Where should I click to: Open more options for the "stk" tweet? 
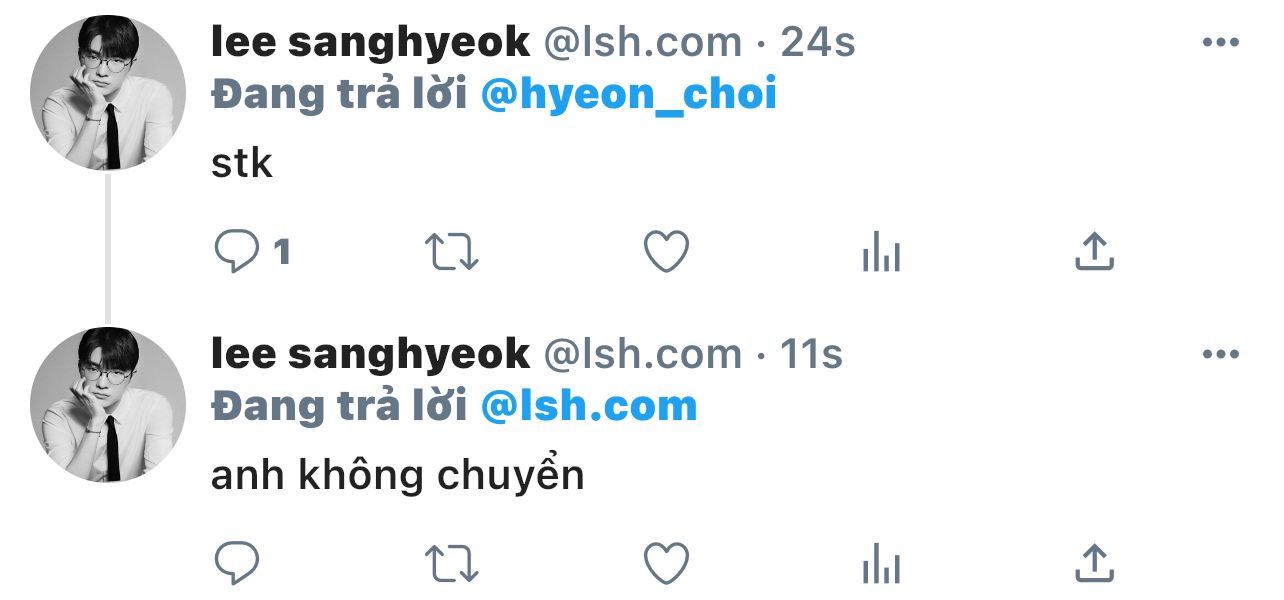click(1221, 43)
